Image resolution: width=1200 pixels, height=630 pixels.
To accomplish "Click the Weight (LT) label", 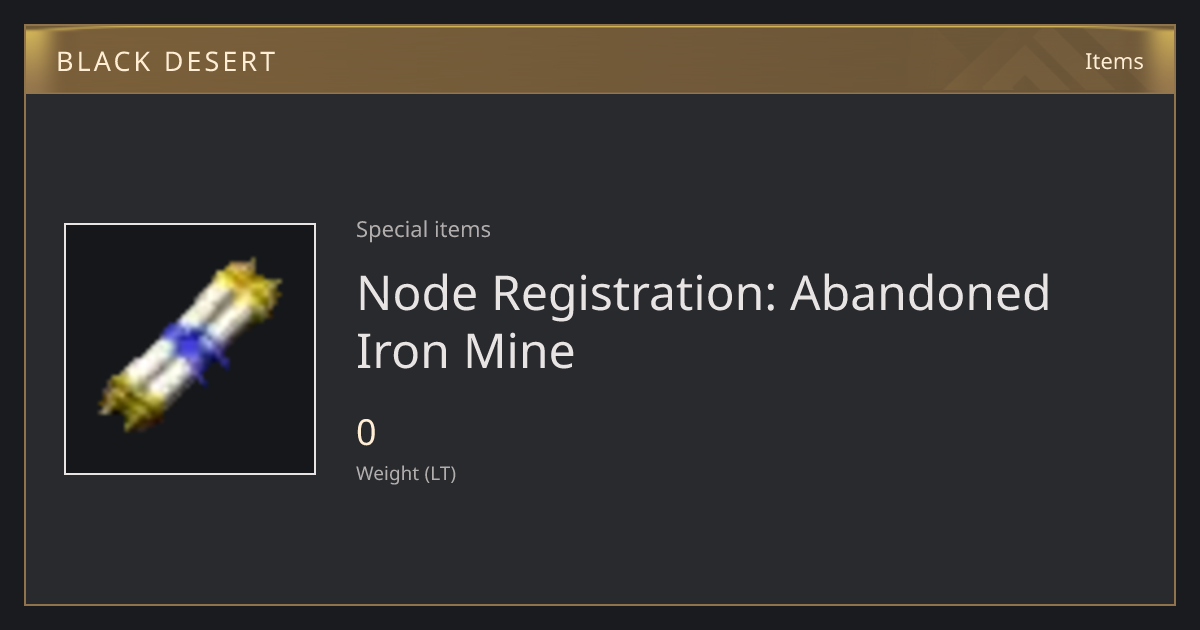I will (x=406, y=473).
